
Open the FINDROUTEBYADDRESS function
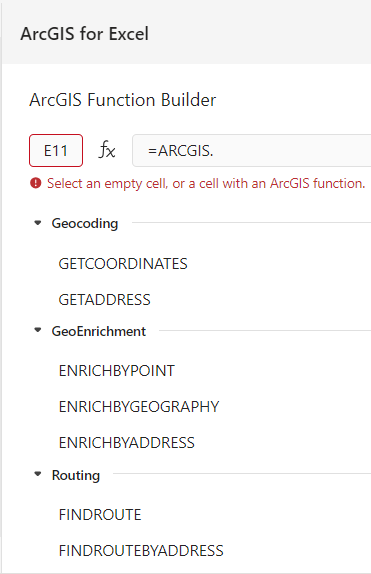141,551
